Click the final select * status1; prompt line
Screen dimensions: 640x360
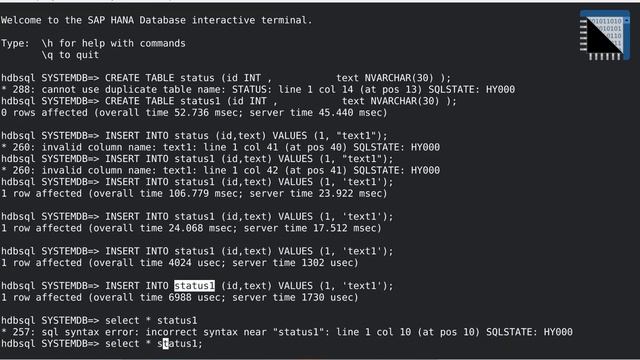(x=102, y=344)
